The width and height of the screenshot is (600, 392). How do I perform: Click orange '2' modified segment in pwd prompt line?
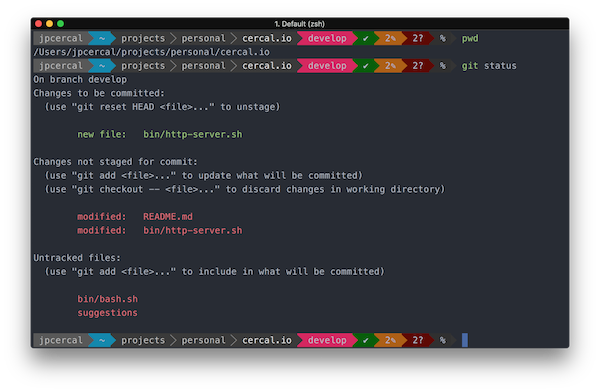[x=390, y=38]
